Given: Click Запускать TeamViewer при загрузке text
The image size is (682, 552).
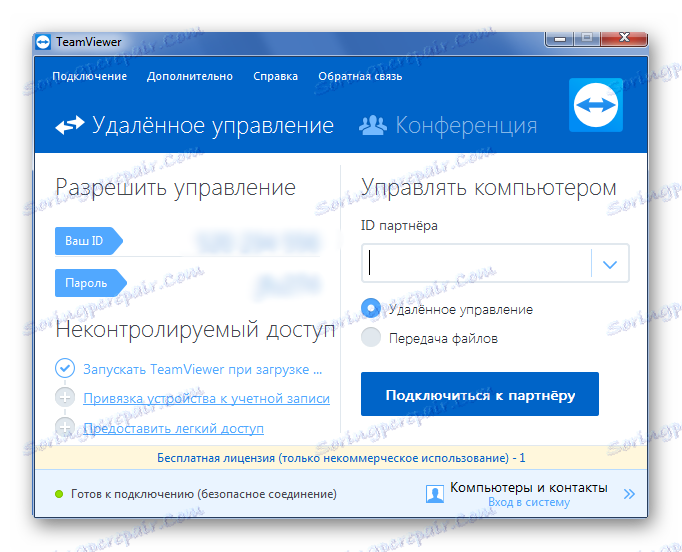Looking at the screenshot, I should click(x=203, y=369).
